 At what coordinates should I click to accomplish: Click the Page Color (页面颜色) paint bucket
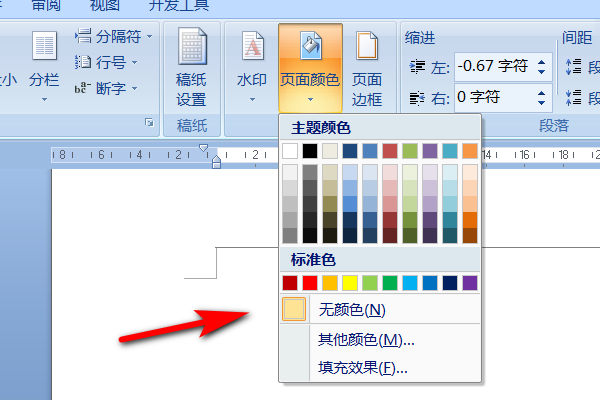(x=310, y=46)
